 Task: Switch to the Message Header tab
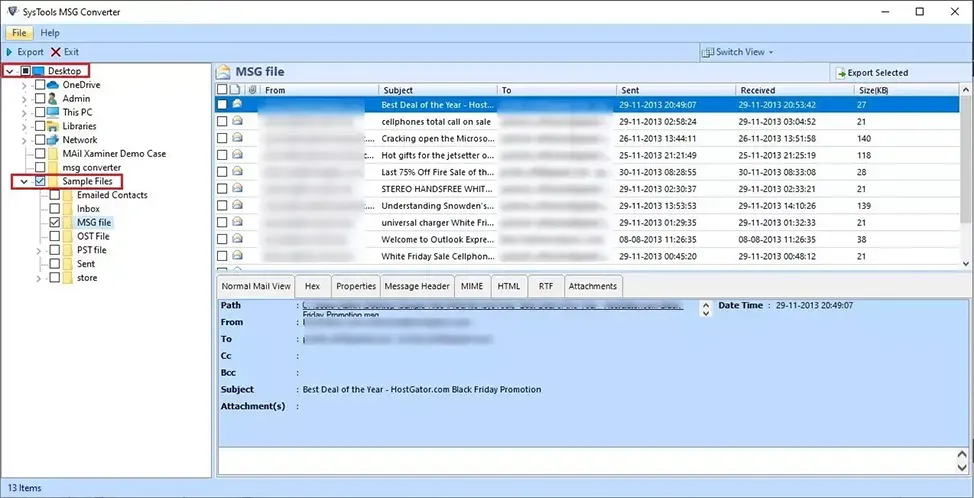(417, 286)
